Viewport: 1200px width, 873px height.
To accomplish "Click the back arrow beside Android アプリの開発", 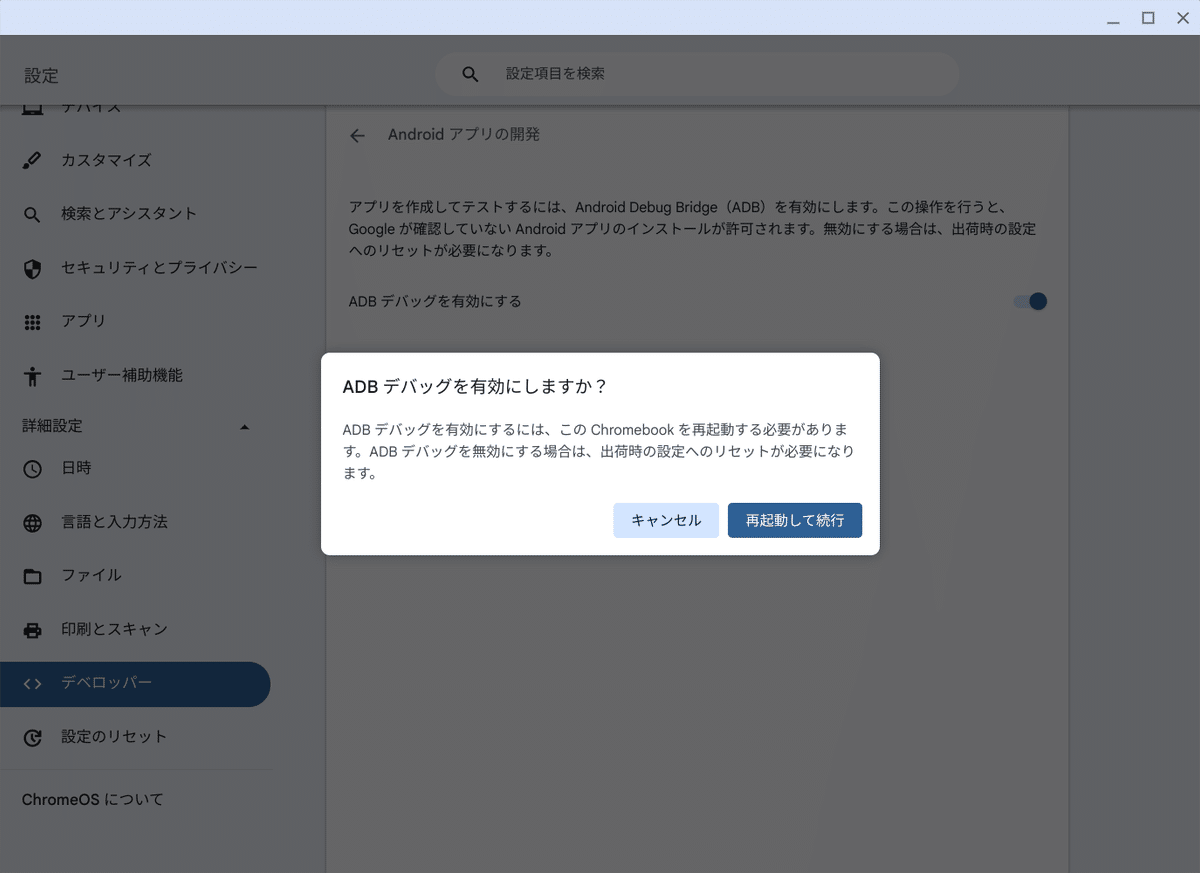I will (357, 135).
